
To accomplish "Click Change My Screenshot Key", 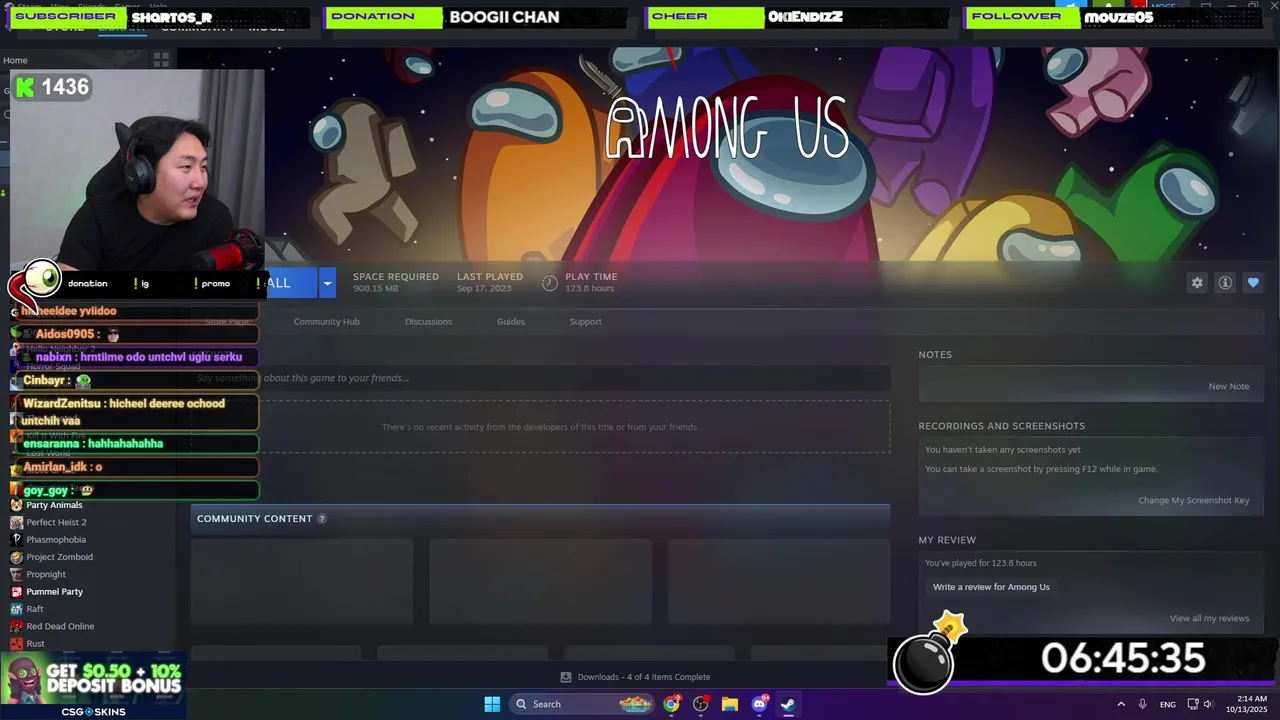I will click(x=1193, y=500).
